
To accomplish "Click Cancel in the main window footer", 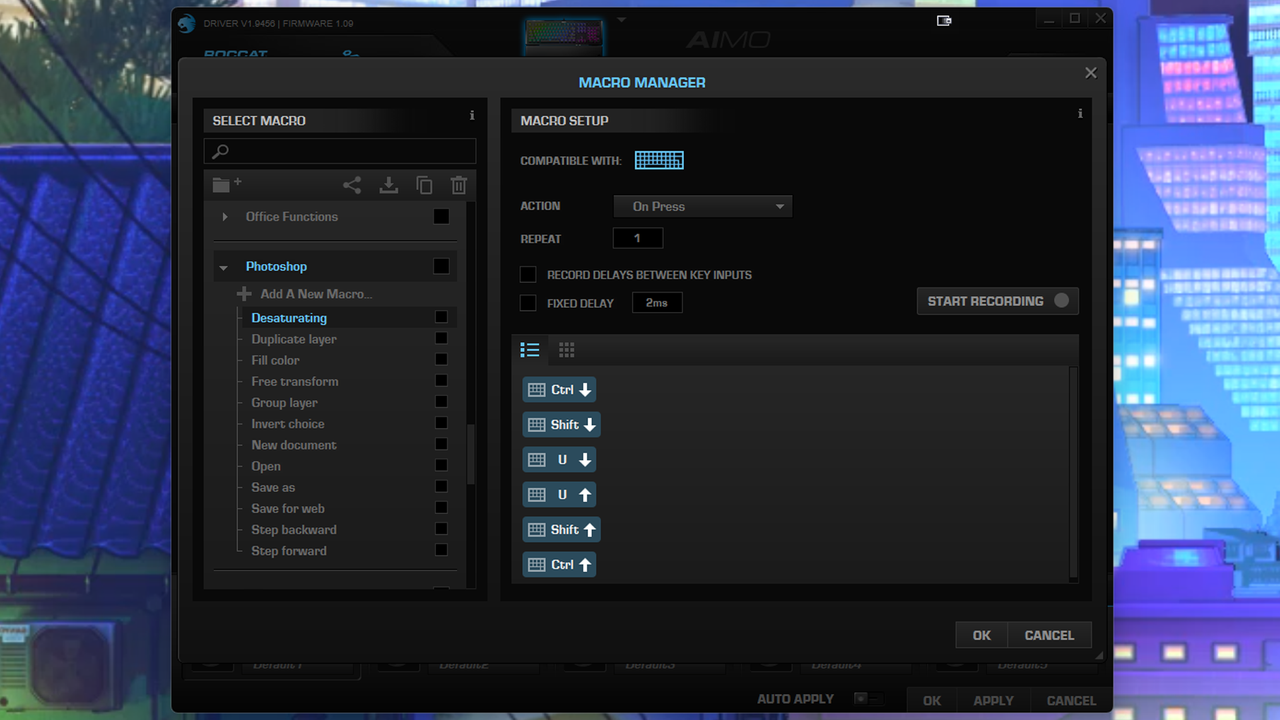I will 1070,700.
